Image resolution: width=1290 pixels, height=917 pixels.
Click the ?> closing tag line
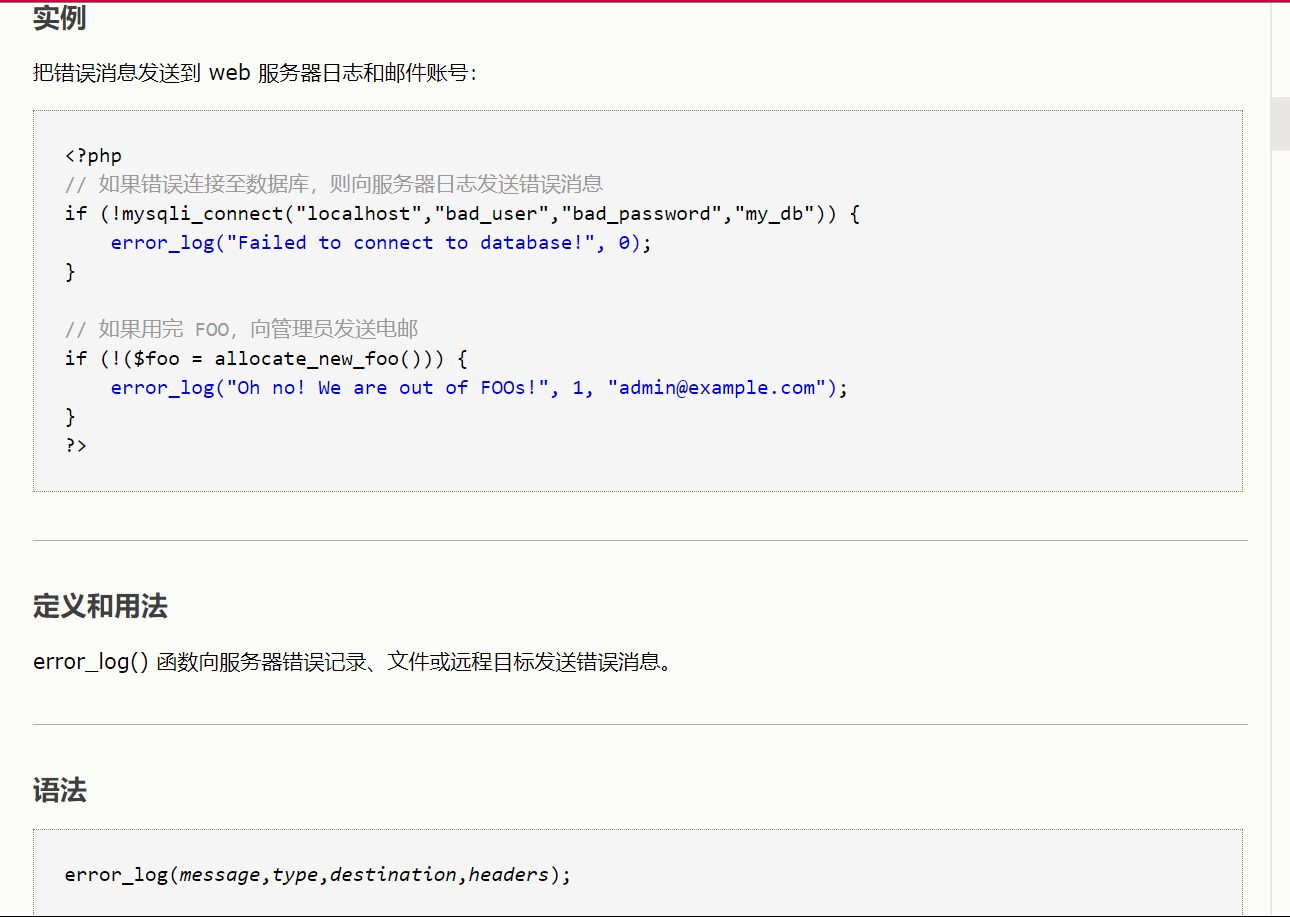[75, 445]
